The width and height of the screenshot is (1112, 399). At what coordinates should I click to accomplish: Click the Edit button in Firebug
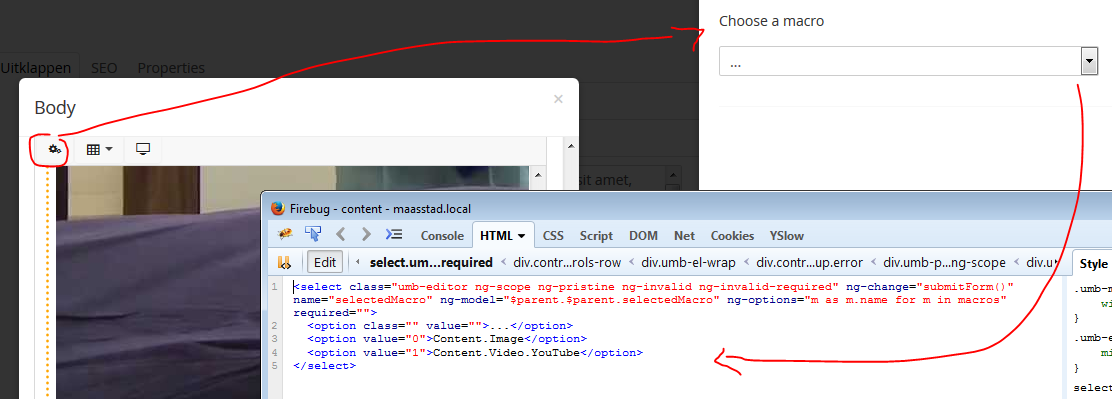click(x=325, y=262)
